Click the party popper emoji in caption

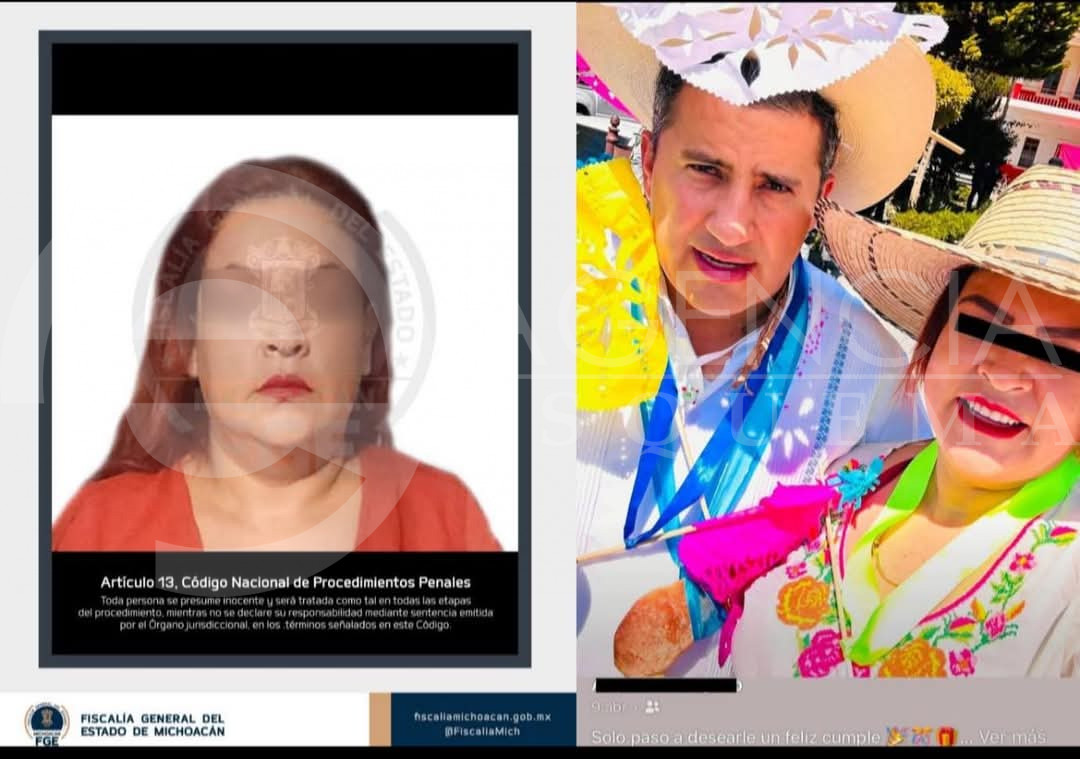tap(897, 737)
